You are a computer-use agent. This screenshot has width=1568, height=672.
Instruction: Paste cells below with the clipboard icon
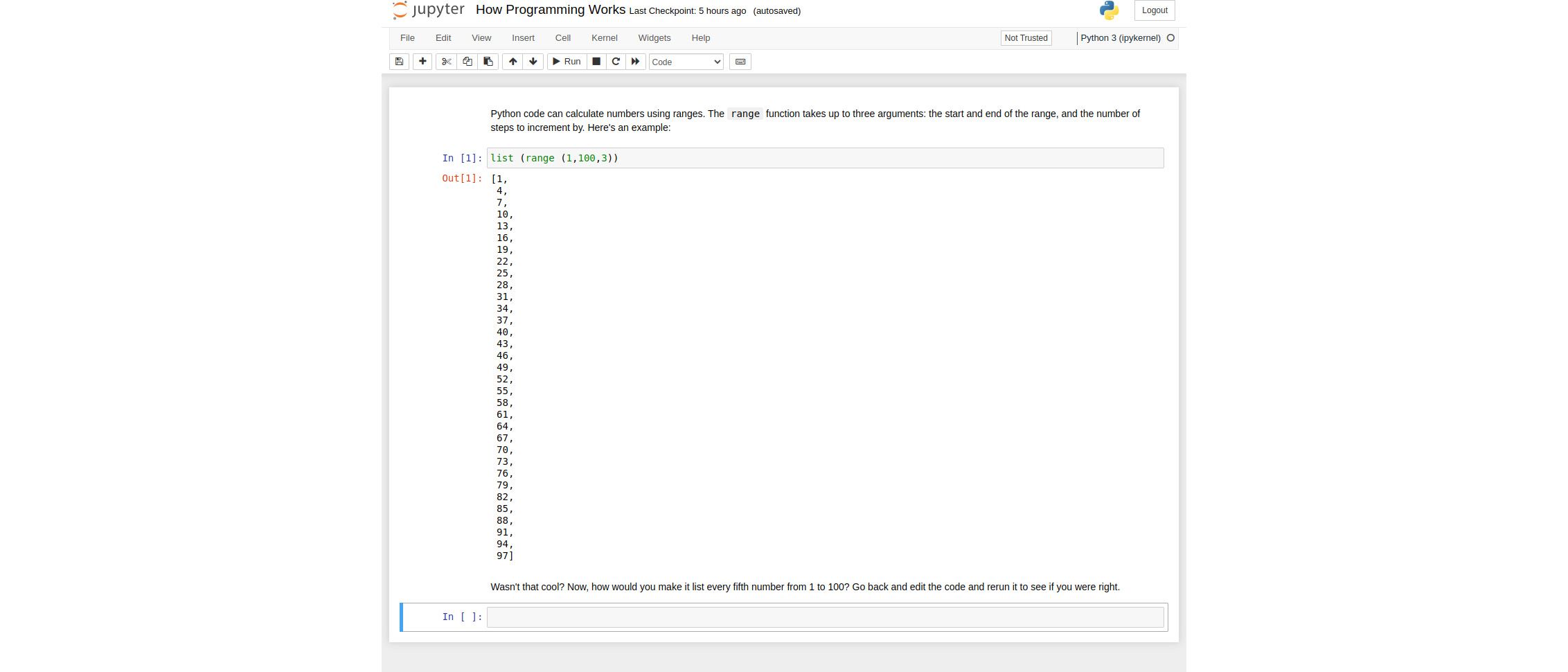pyautogui.click(x=488, y=62)
